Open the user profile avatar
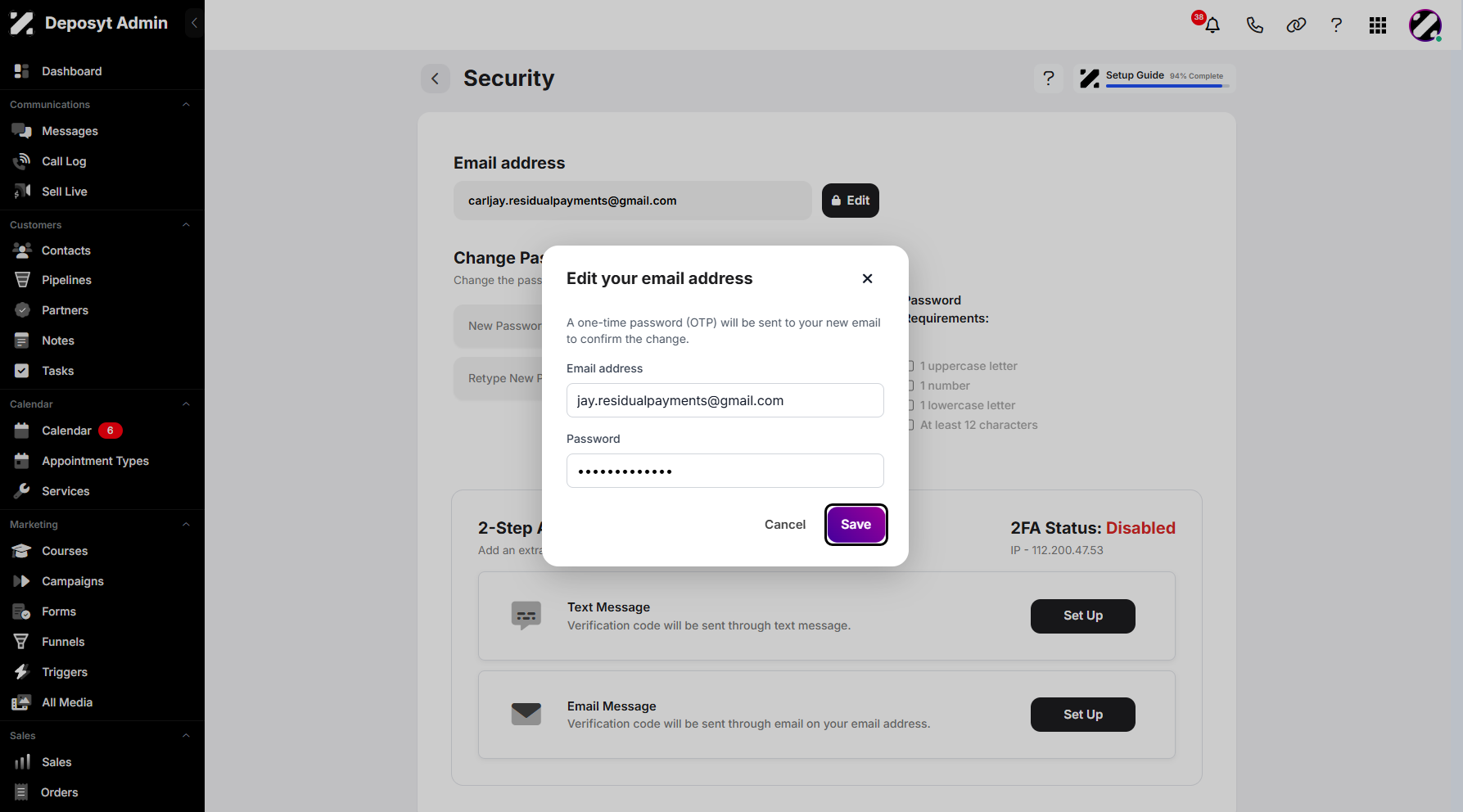Image resolution: width=1463 pixels, height=812 pixels. point(1425,25)
